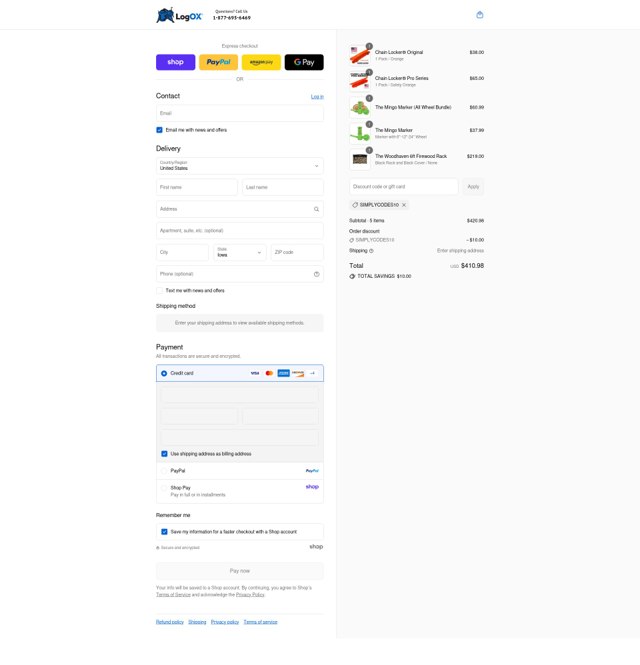
Task: Click the PayPal logo in payment row
Action: click(312, 471)
